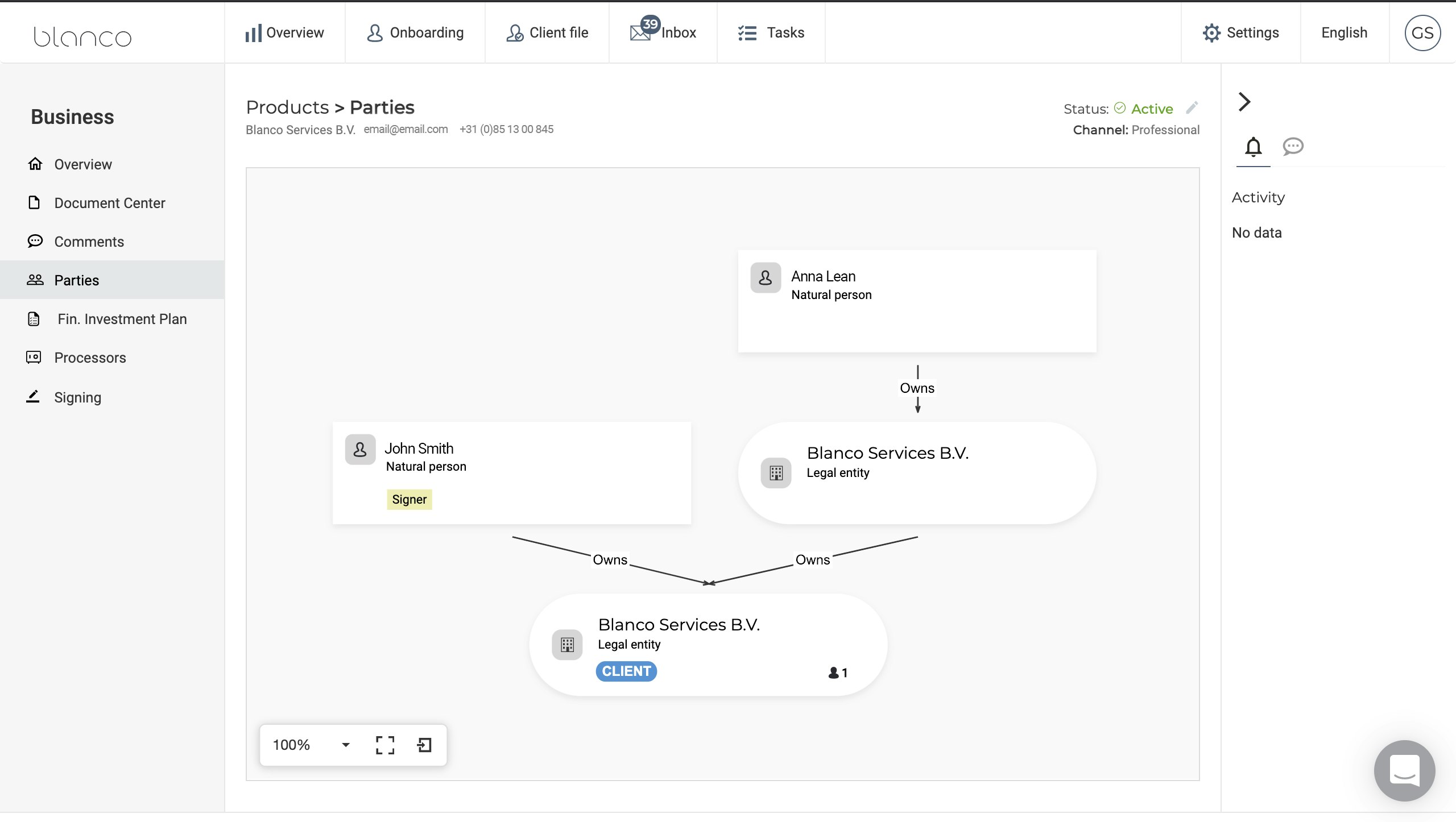Click the CLIENT badge on Blanco Services
The width and height of the screenshot is (1456, 822).
(x=626, y=671)
